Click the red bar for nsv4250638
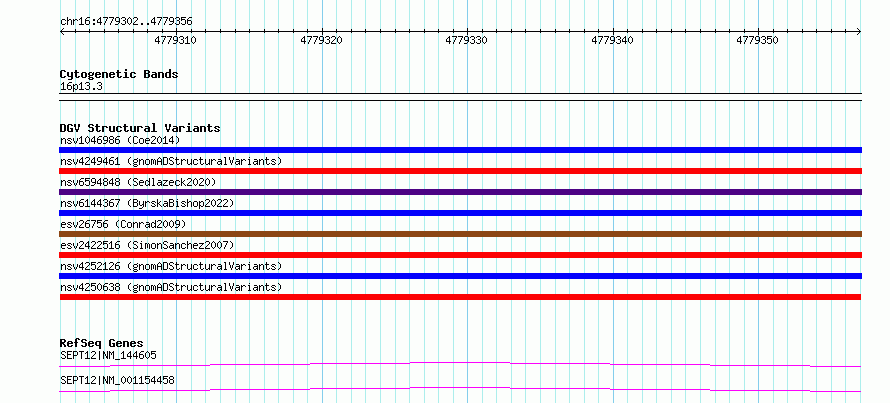 (x=460, y=297)
